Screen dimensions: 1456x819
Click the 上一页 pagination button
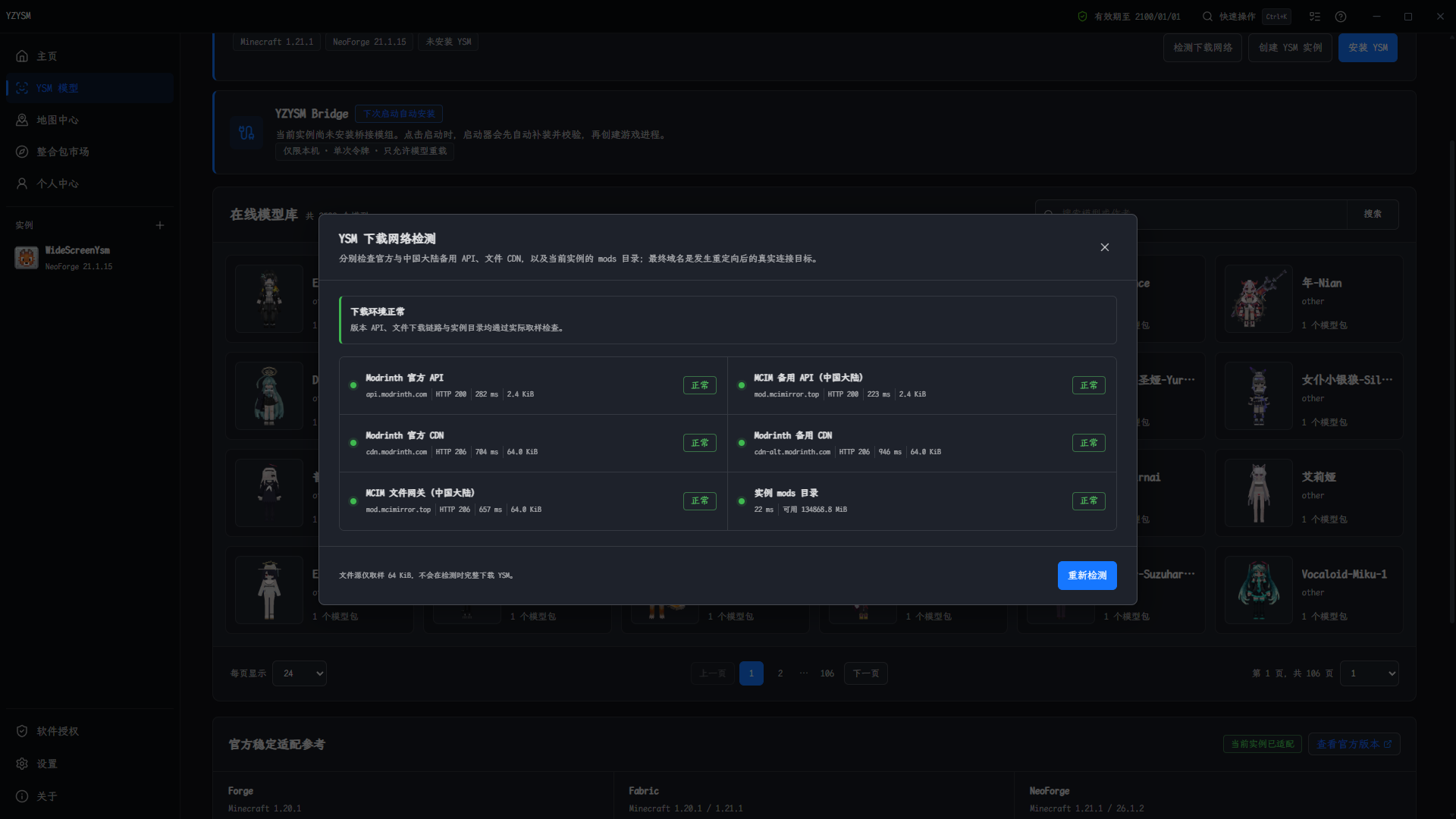click(x=713, y=673)
